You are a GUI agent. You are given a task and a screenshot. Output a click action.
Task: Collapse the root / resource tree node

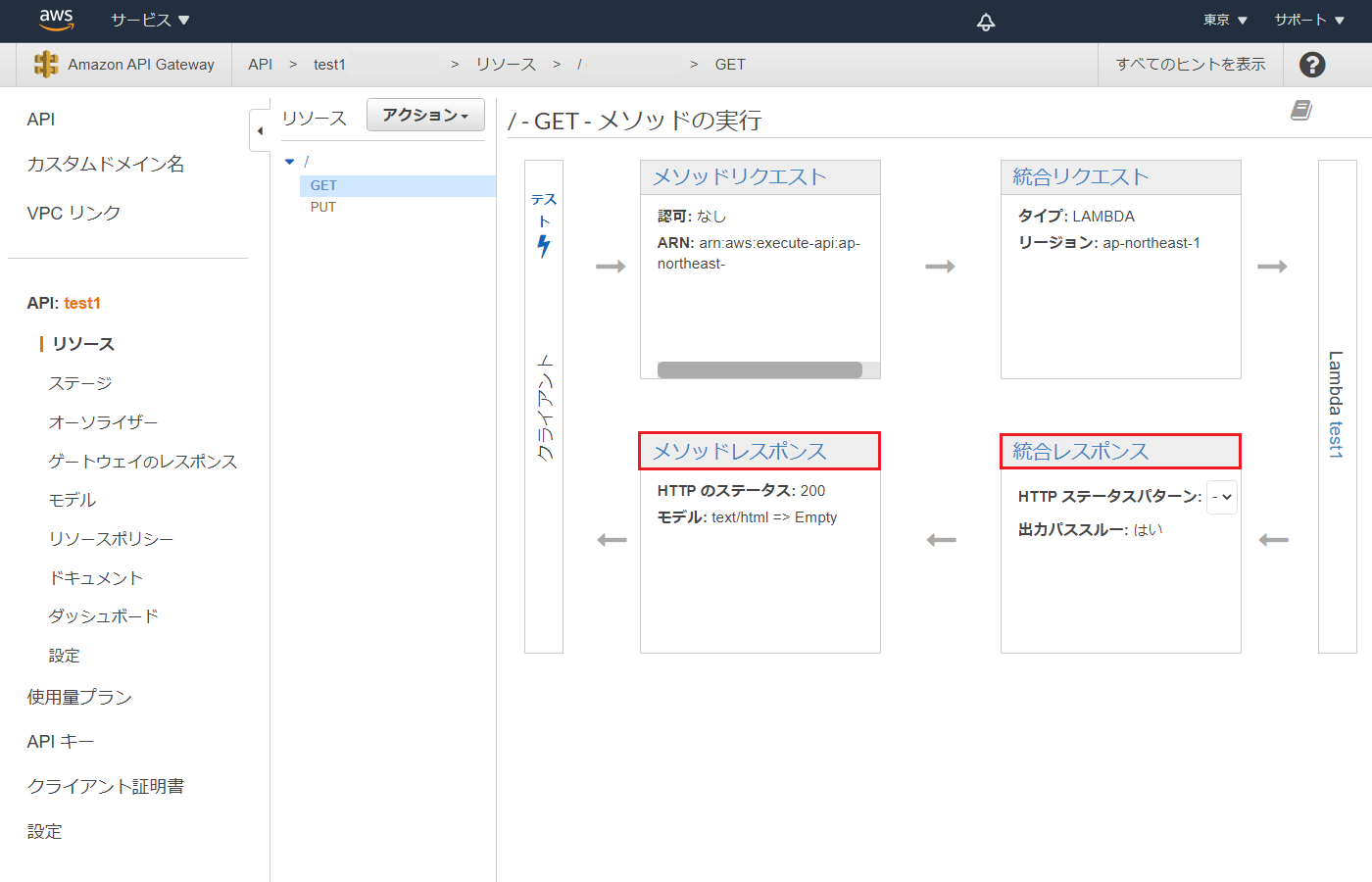(x=289, y=162)
